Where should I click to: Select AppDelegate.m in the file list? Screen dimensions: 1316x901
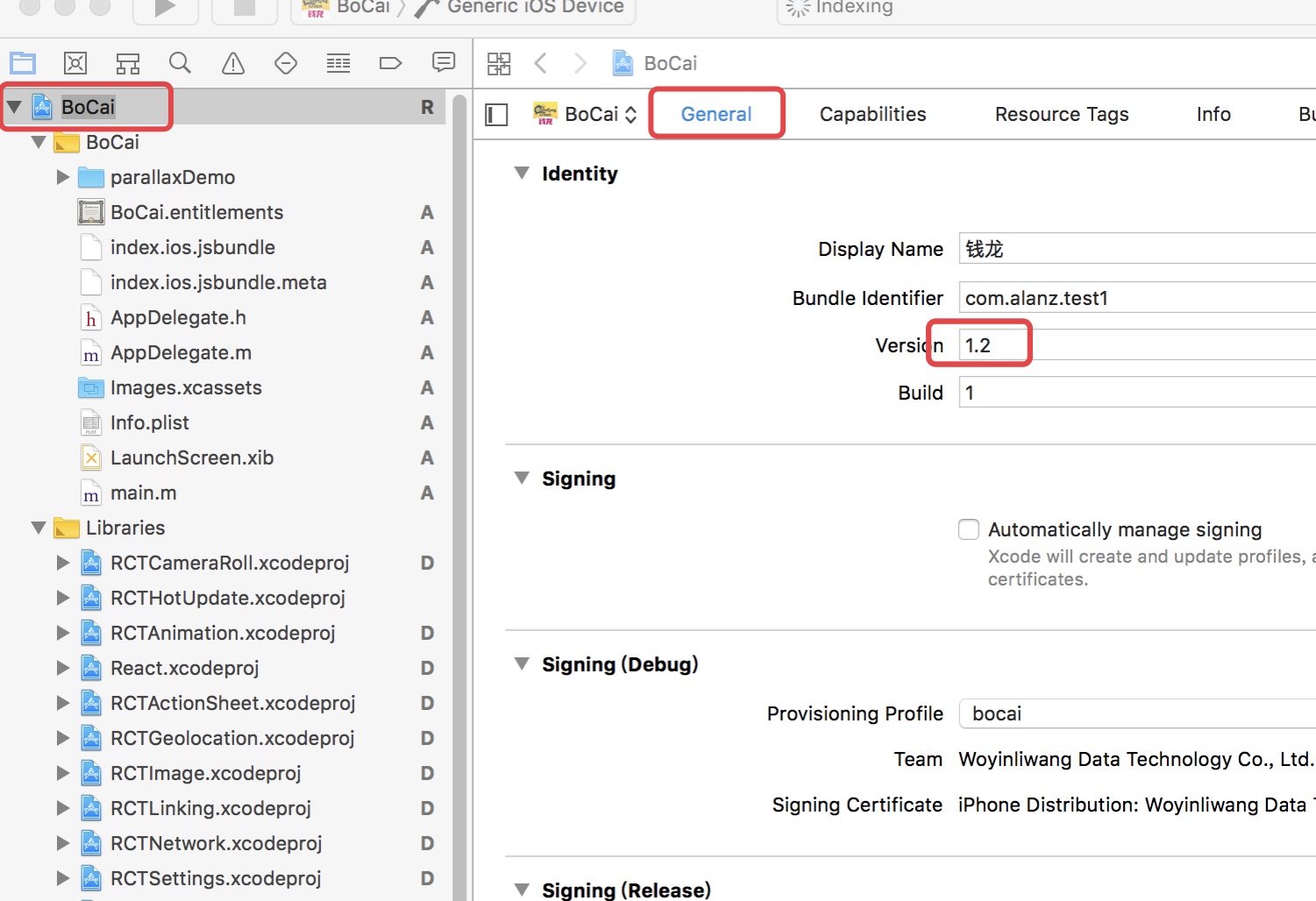[x=181, y=352]
